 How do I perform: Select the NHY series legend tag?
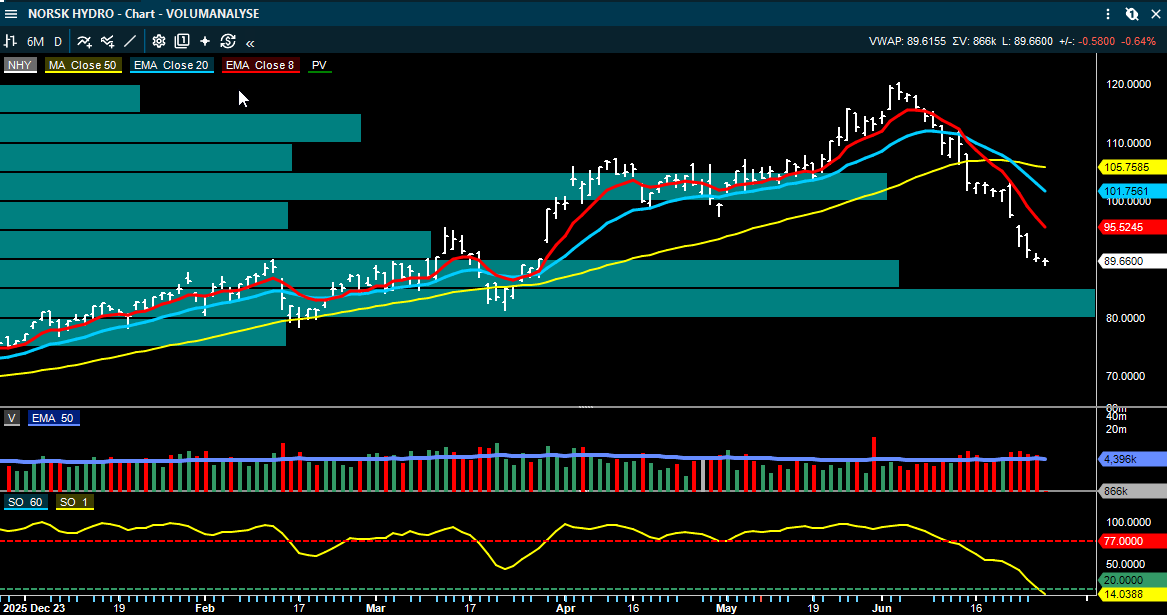pyautogui.click(x=20, y=65)
